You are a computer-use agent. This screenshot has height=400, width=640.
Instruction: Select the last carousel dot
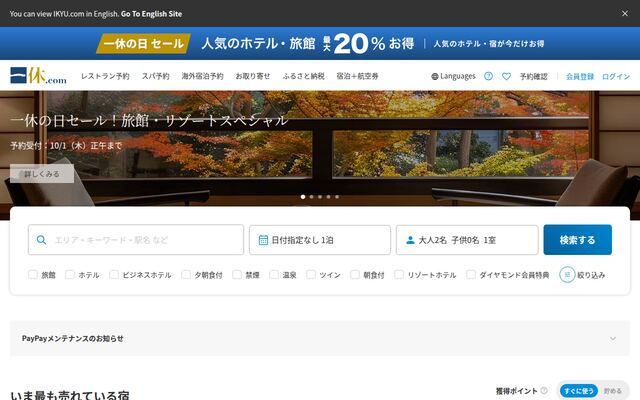click(337, 197)
